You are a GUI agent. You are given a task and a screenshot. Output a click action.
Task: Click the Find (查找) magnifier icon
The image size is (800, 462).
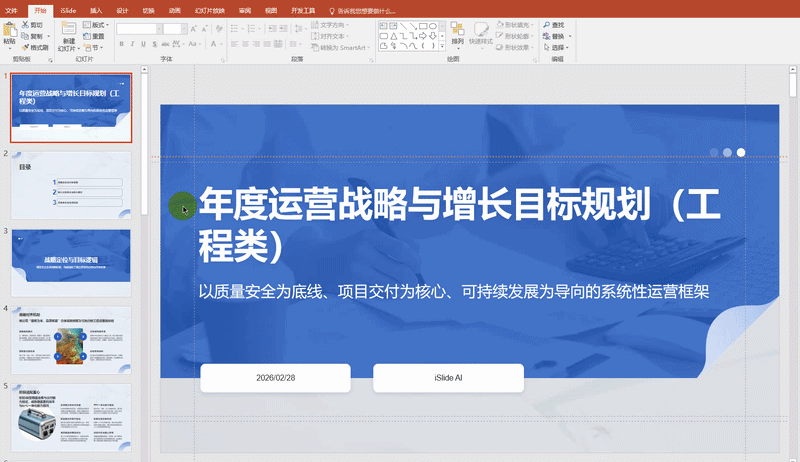[546, 25]
